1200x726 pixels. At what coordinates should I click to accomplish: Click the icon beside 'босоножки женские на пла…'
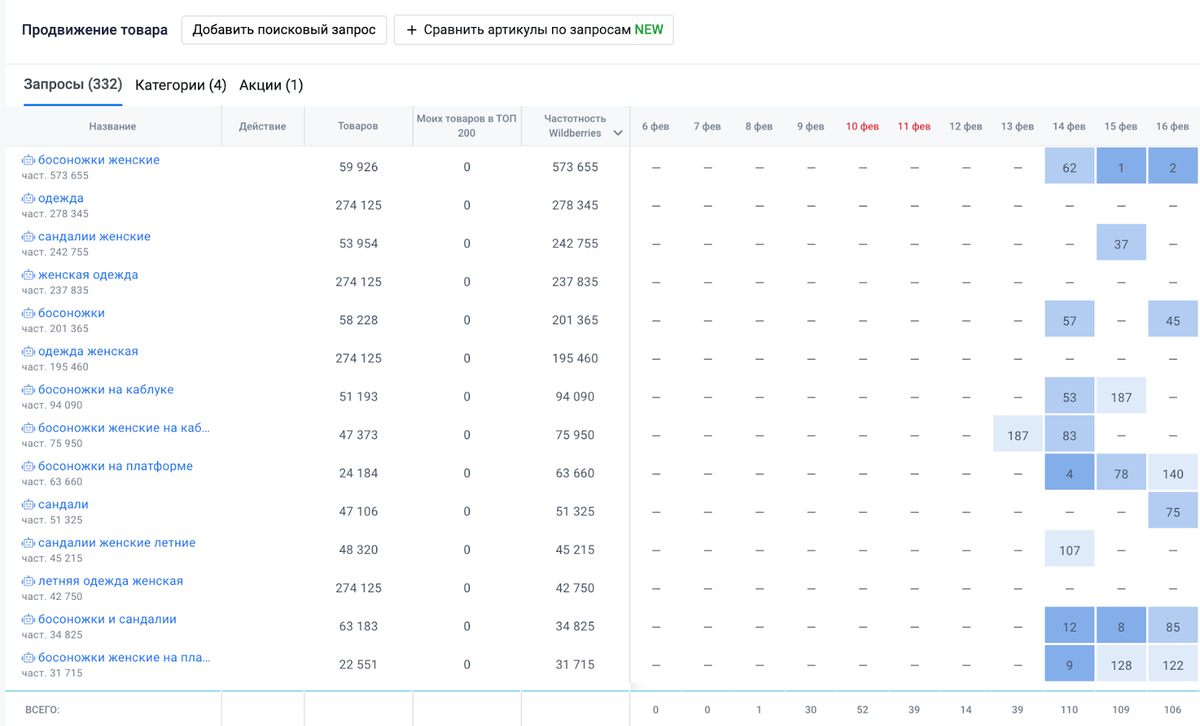[x=28, y=658]
